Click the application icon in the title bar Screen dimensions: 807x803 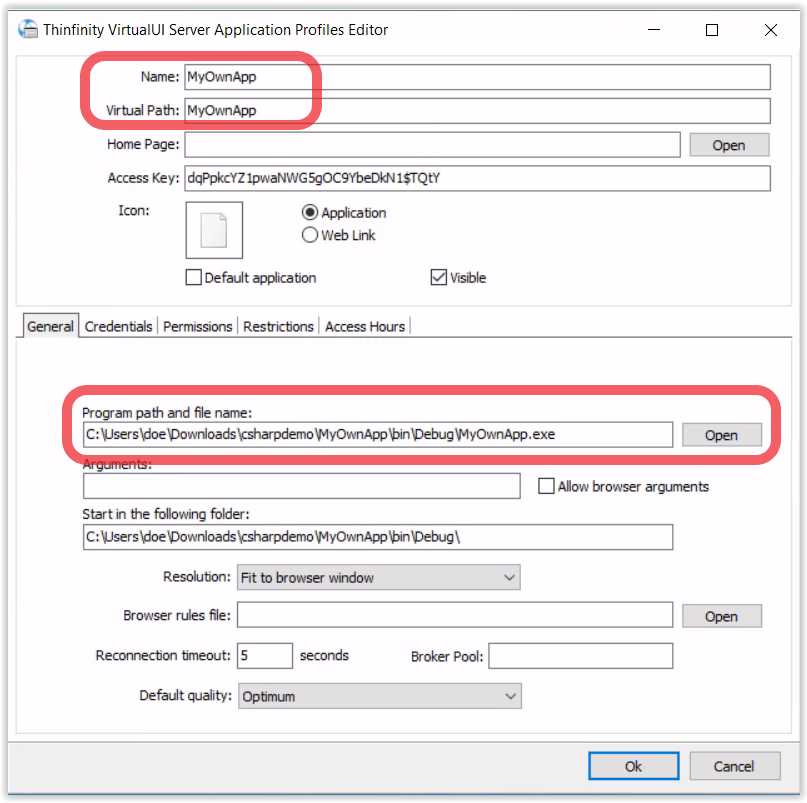pyautogui.click(x=28, y=29)
